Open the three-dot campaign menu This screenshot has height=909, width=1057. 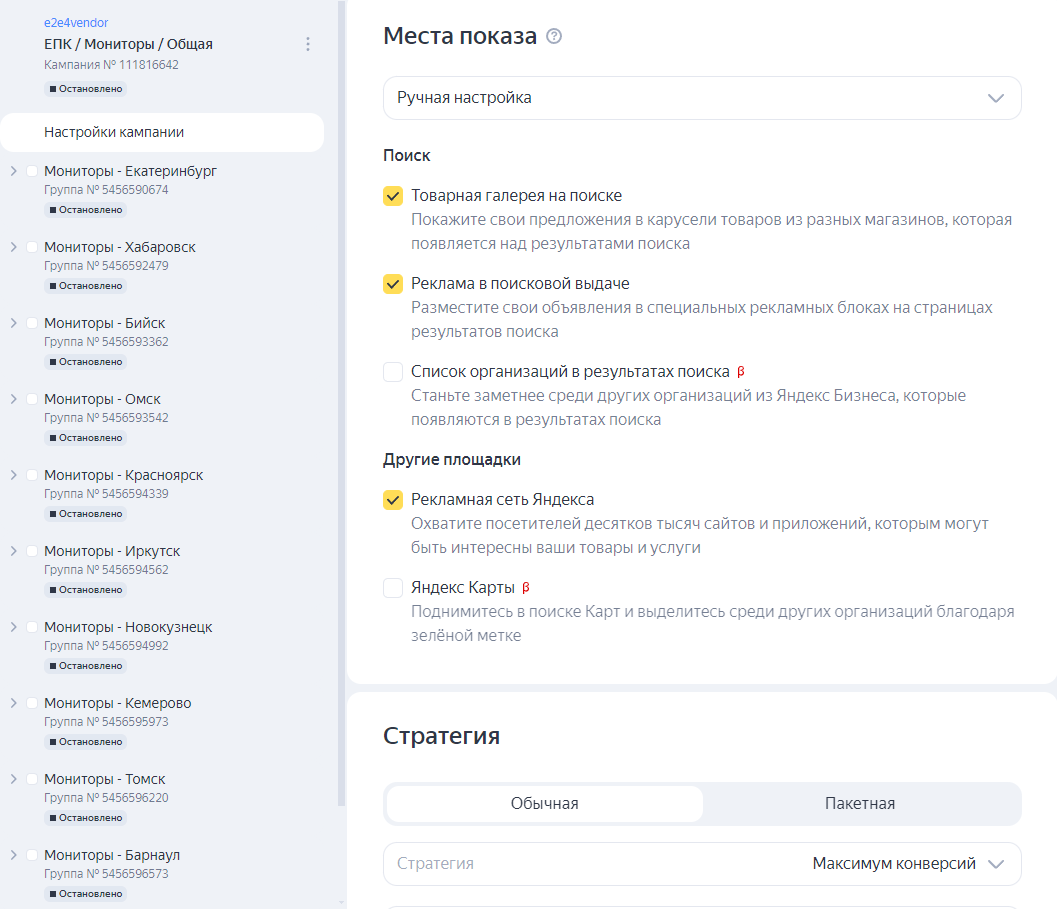(308, 44)
